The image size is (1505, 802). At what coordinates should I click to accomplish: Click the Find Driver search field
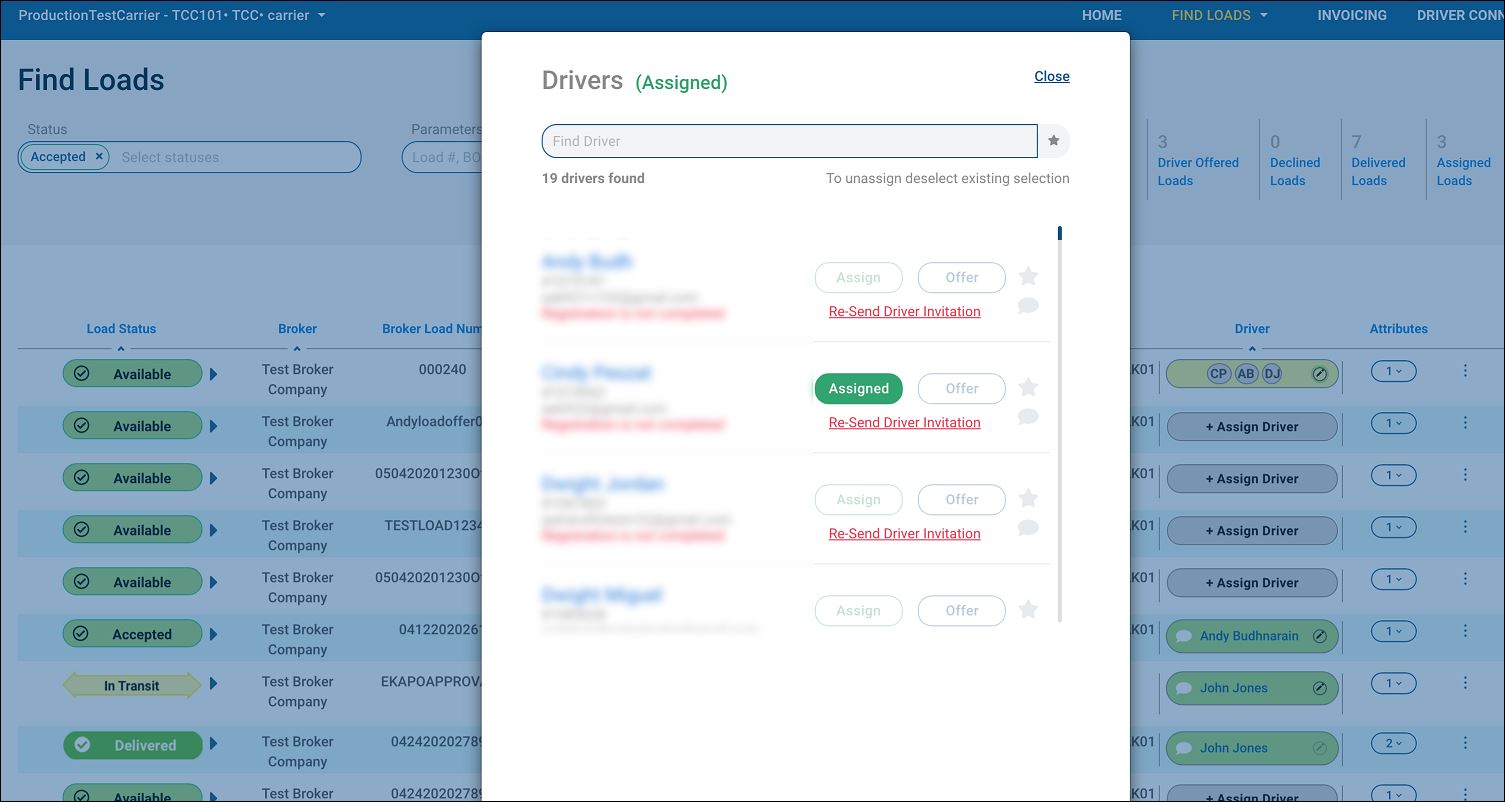pos(788,141)
